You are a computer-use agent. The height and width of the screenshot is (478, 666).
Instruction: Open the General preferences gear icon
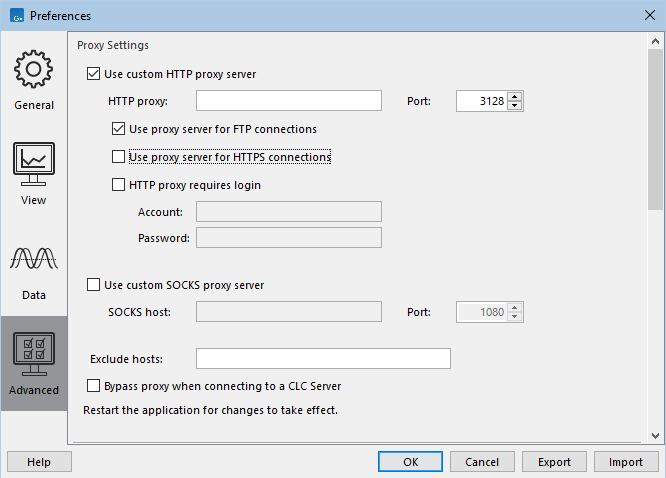pyautogui.click(x=34, y=70)
